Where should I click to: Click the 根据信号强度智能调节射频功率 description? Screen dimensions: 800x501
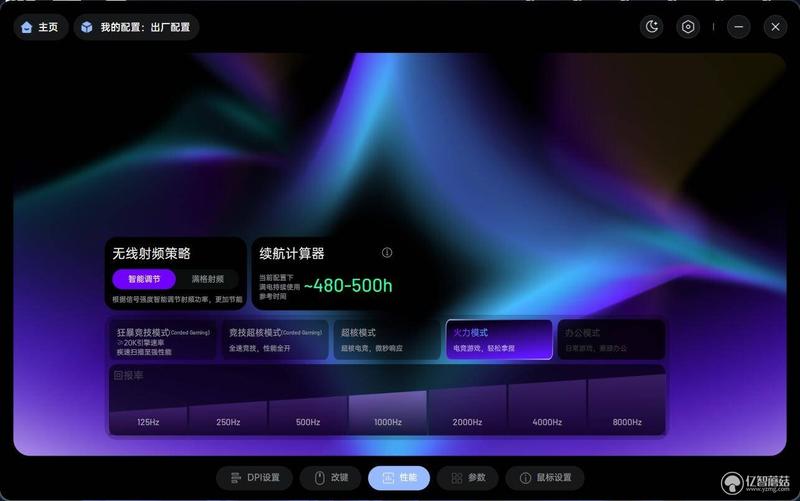pos(178,299)
